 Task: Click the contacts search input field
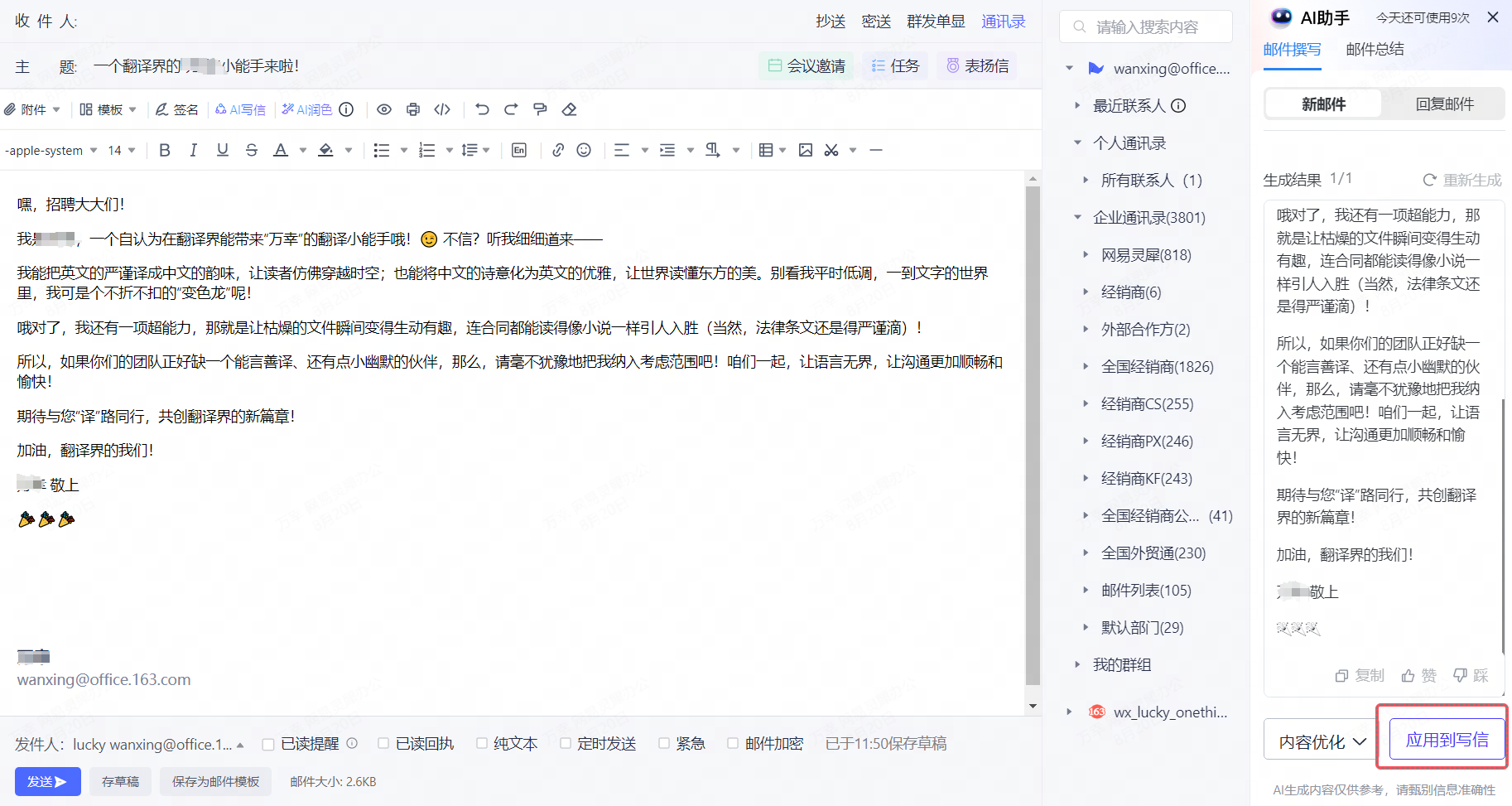tap(1146, 27)
